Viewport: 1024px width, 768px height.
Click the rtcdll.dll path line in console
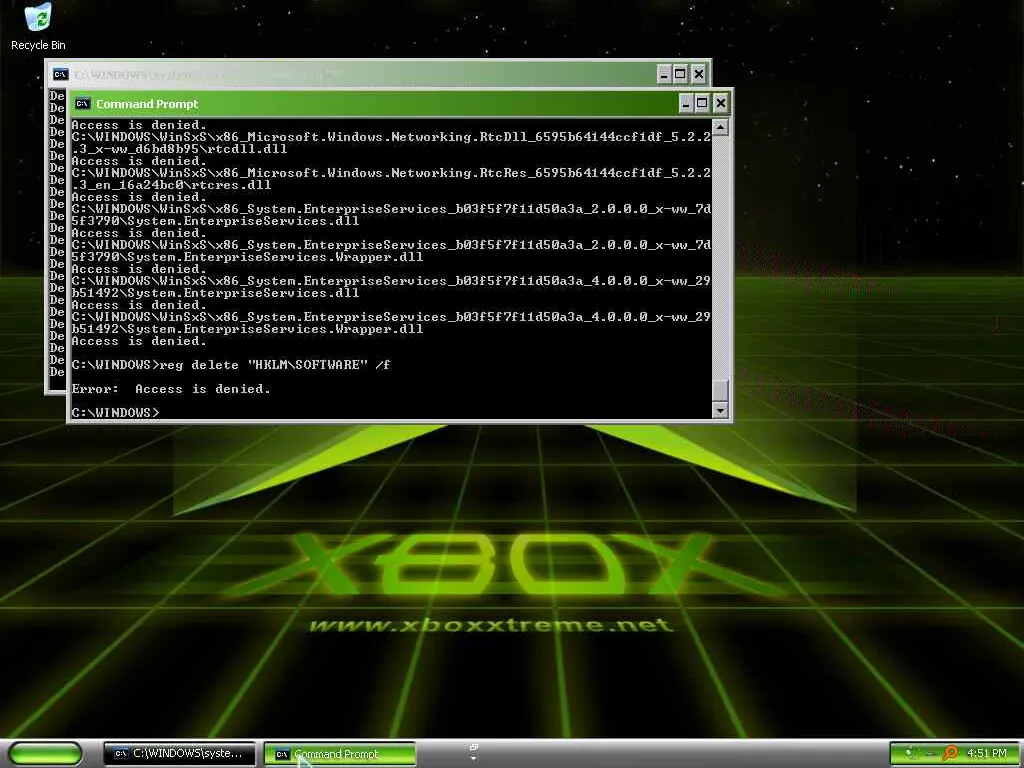[x=391, y=143]
